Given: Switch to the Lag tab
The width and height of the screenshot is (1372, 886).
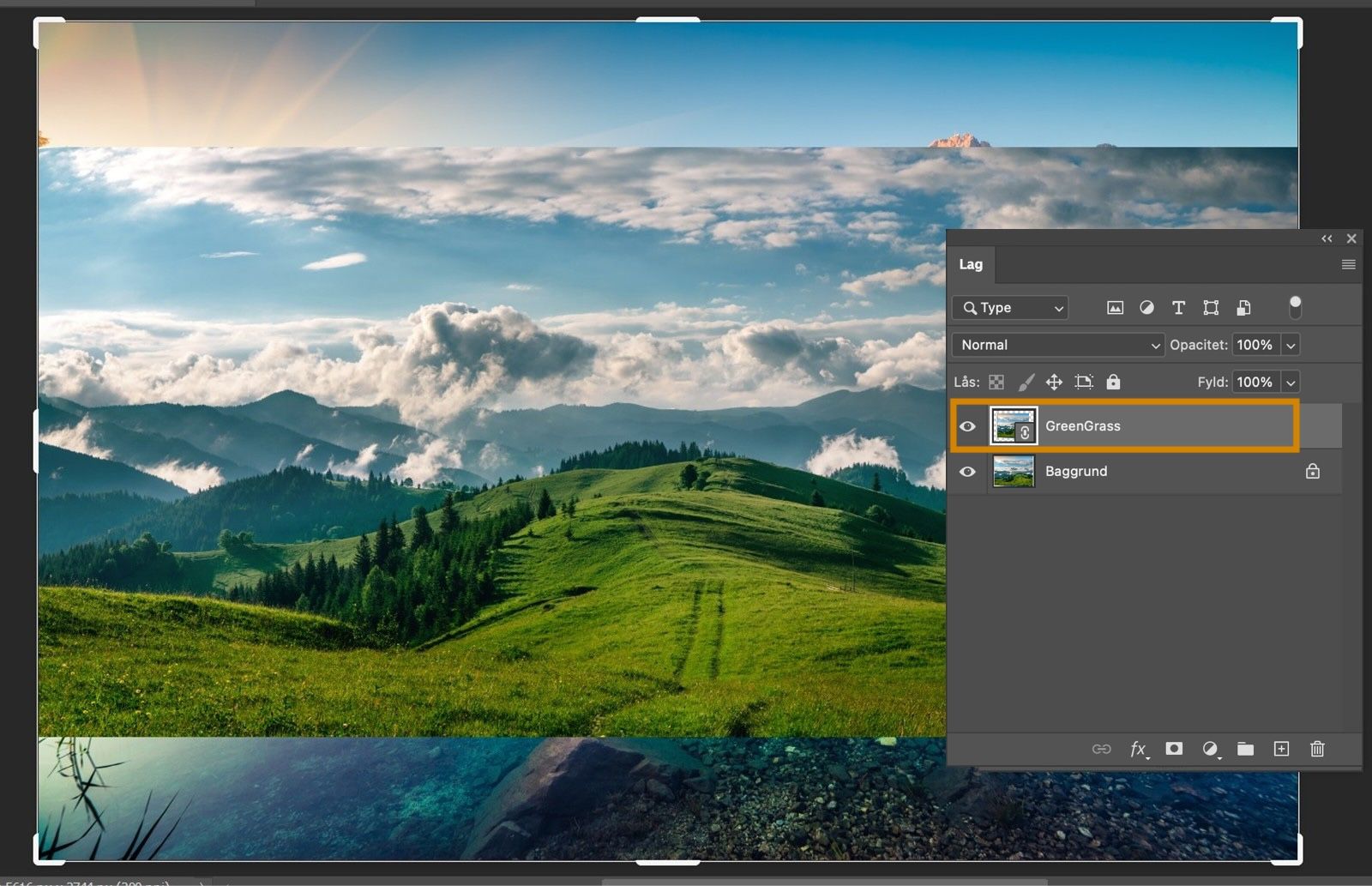Looking at the screenshot, I should [x=971, y=264].
